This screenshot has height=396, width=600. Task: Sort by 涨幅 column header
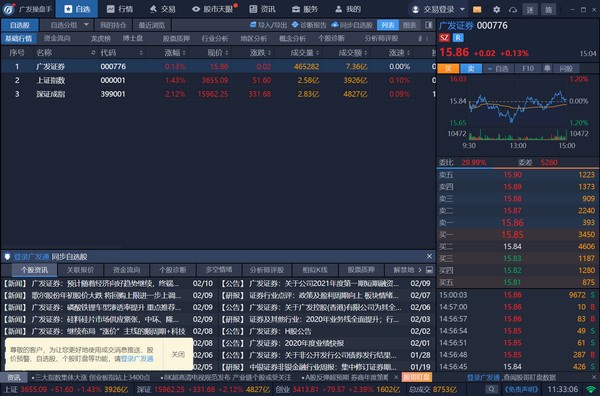coord(174,53)
